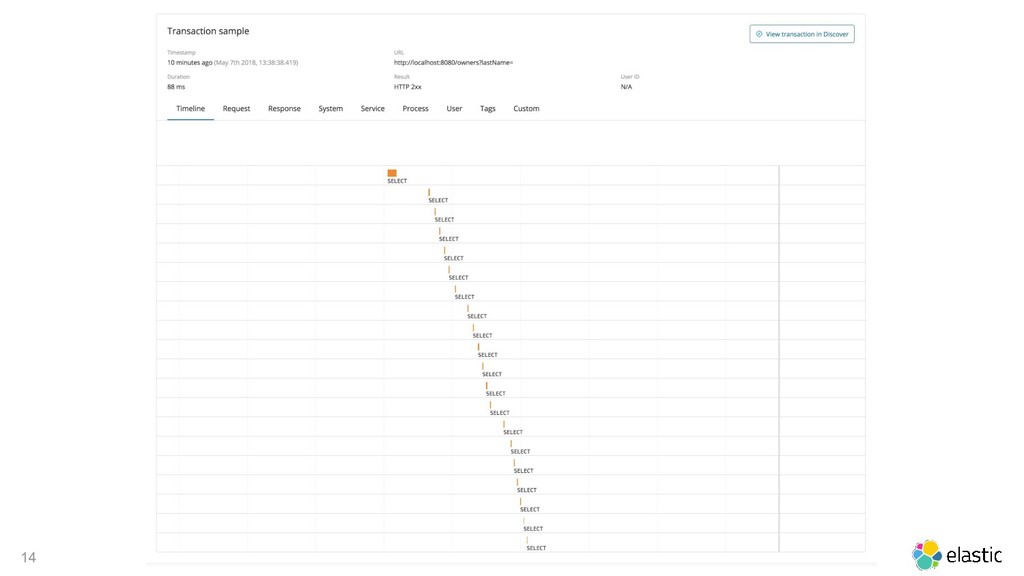Click the localhost owners URL text
This screenshot has height=576, width=1024.
453,62
